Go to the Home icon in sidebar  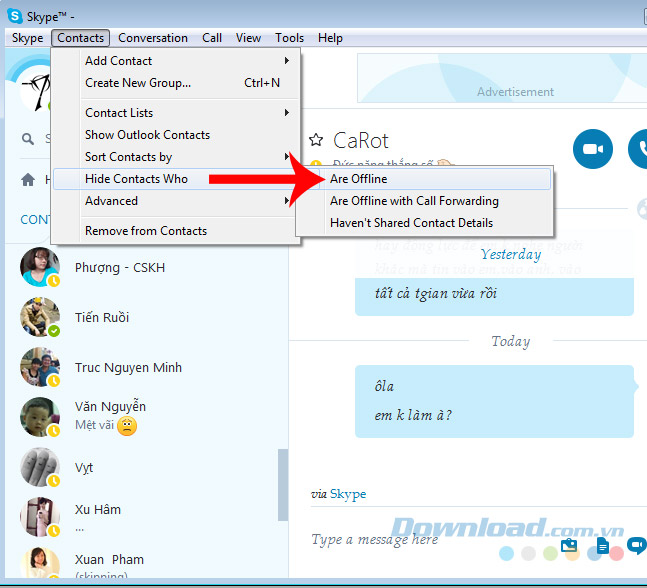[x=28, y=179]
